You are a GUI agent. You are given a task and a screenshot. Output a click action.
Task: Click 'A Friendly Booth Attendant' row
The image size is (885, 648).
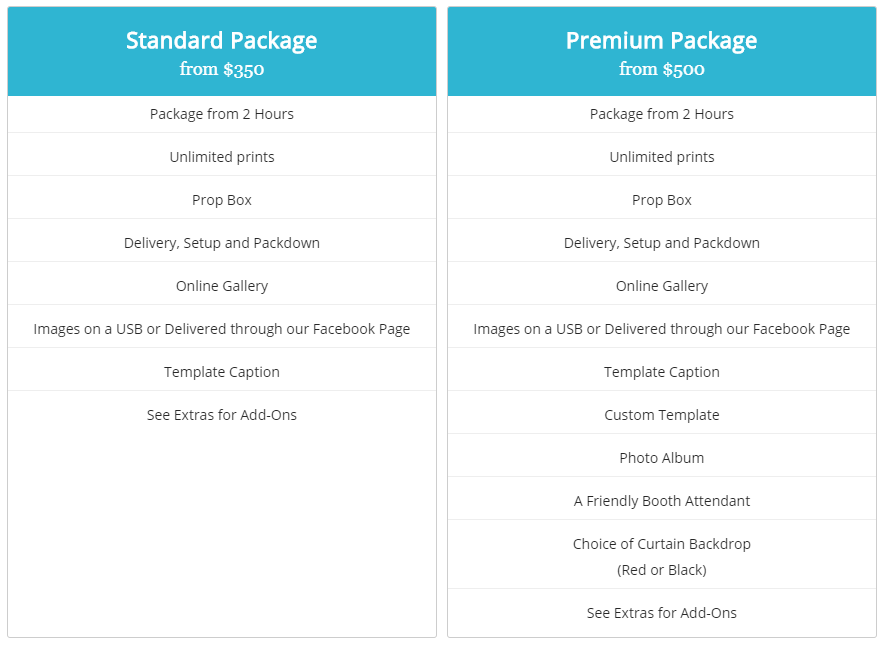(661, 501)
